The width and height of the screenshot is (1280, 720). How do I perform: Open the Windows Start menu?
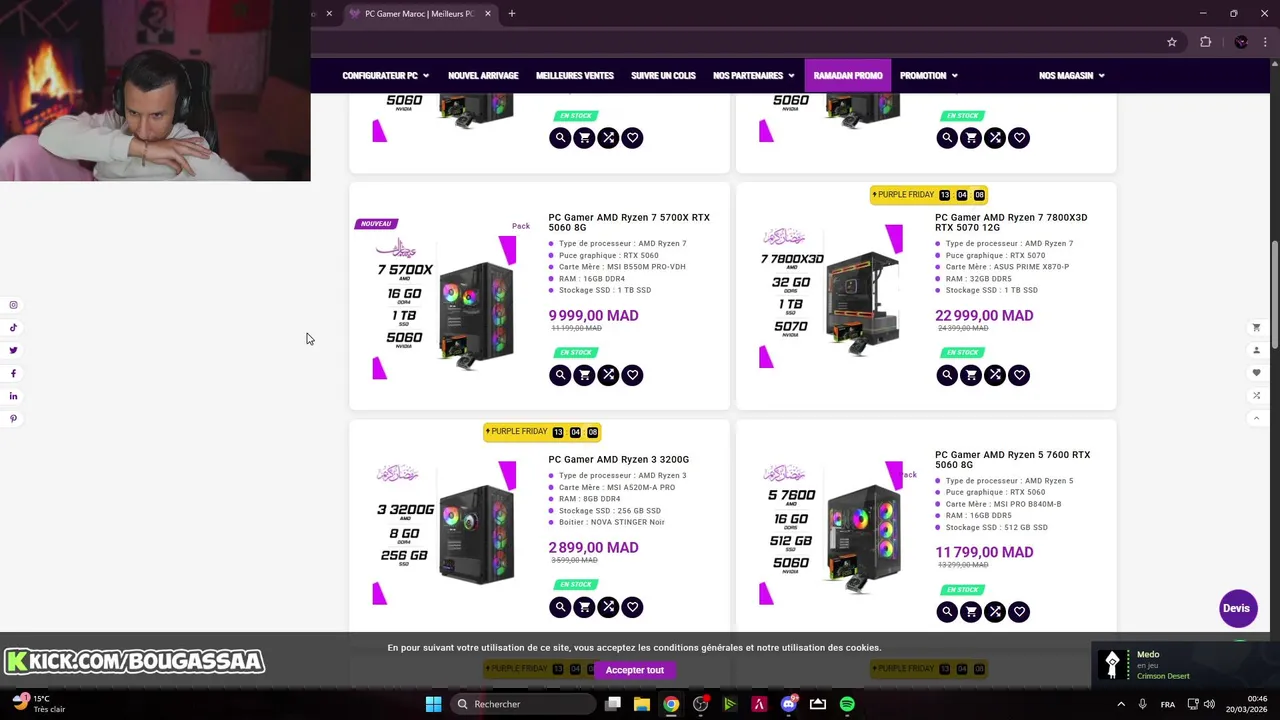pyautogui.click(x=433, y=704)
